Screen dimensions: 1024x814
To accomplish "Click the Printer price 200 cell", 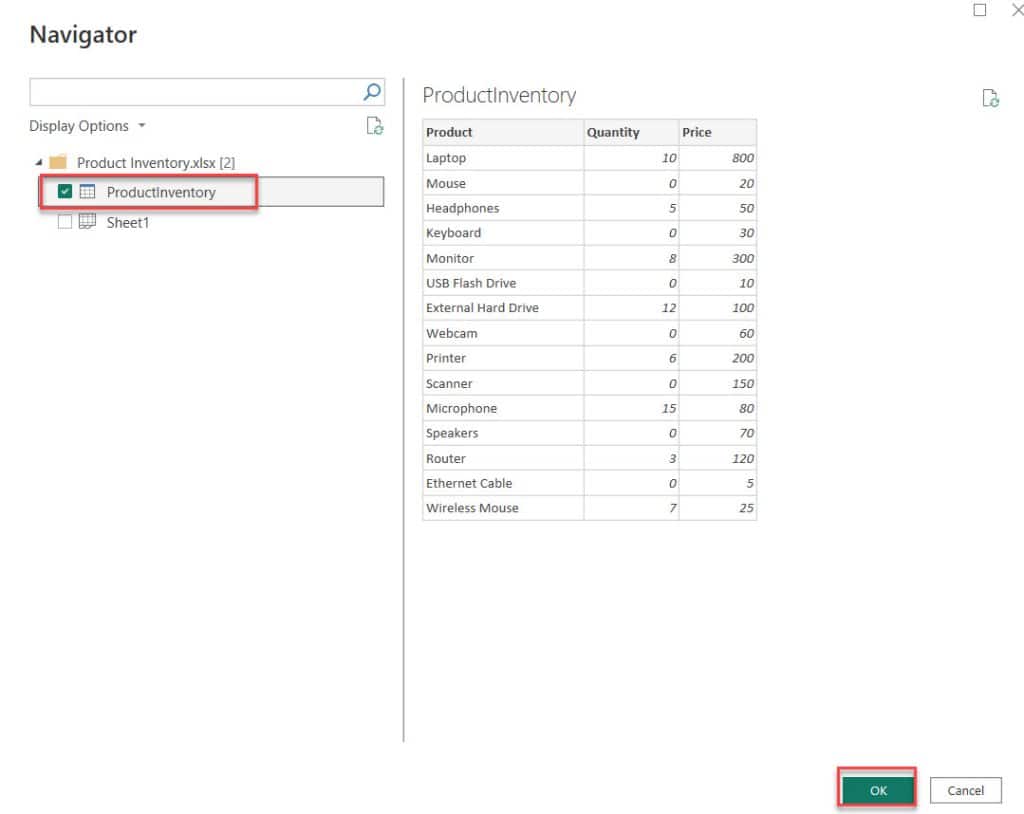I will coord(718,358).
